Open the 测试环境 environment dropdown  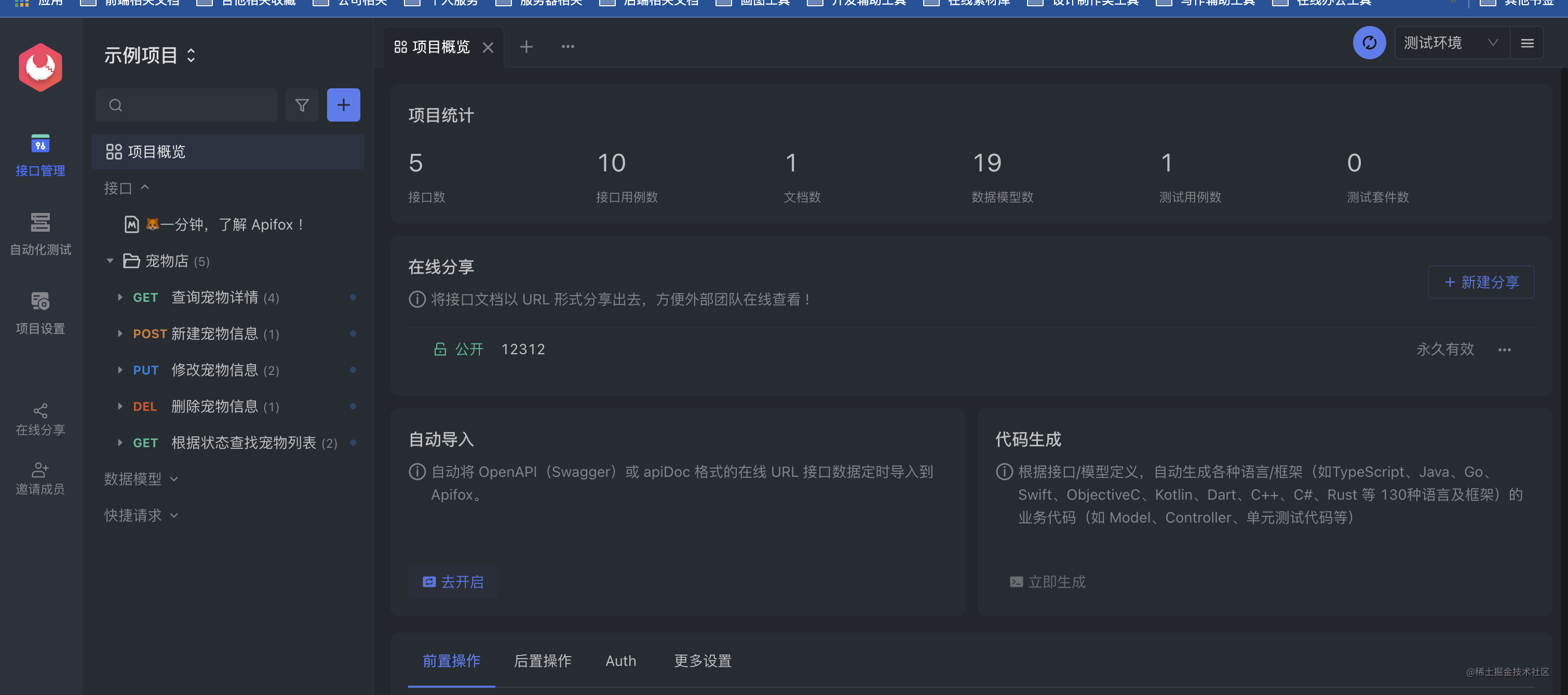(x=1451, y=43)
